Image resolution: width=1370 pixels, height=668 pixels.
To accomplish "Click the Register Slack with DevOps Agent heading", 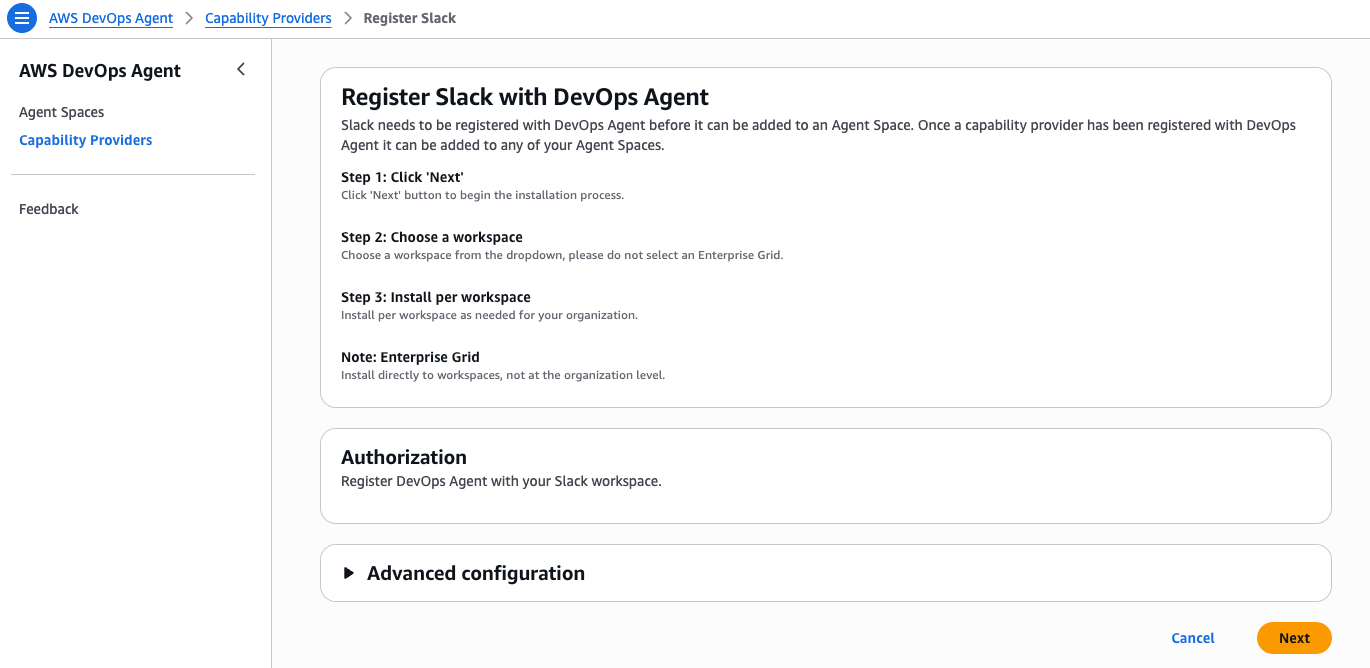I will tap(525, 97).
